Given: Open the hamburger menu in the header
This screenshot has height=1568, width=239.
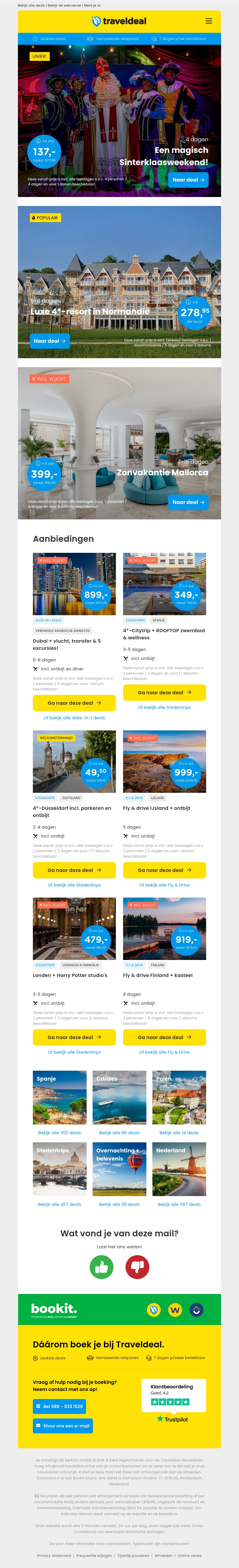Looking at the screenshot, I should click(x=209, y=21).
